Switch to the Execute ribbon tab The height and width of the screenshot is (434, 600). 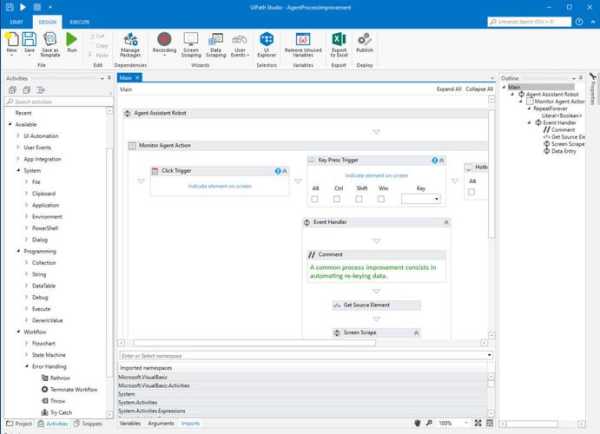(x=79, y=22)
